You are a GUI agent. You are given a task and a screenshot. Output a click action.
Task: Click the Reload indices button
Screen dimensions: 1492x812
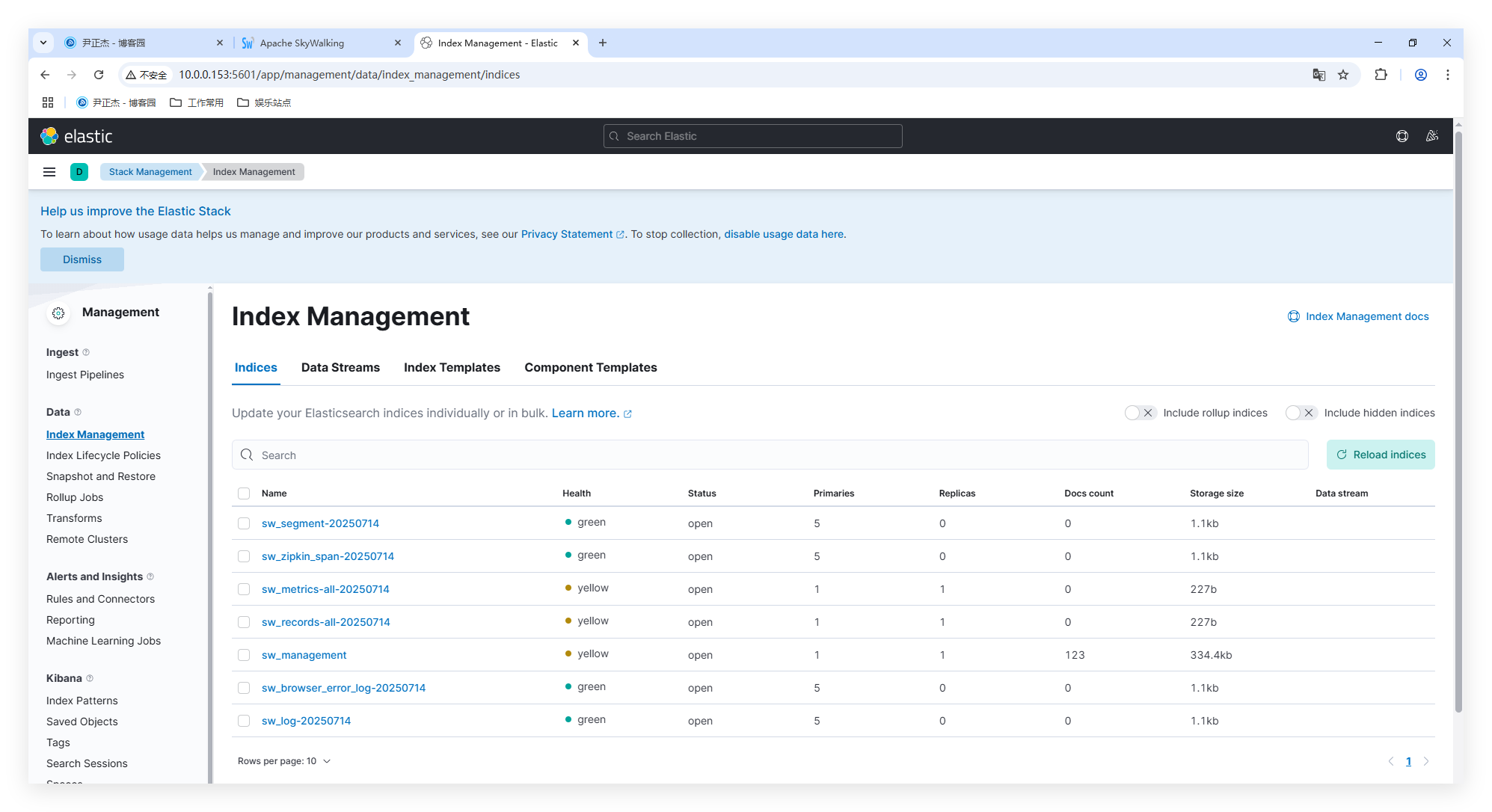[1380, 455]
